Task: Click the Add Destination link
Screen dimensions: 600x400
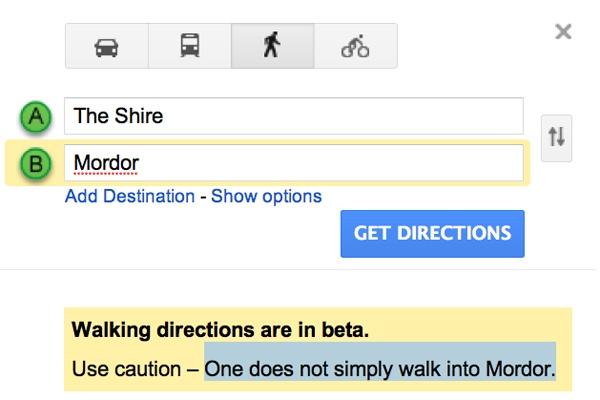Action: pos(130,196)
